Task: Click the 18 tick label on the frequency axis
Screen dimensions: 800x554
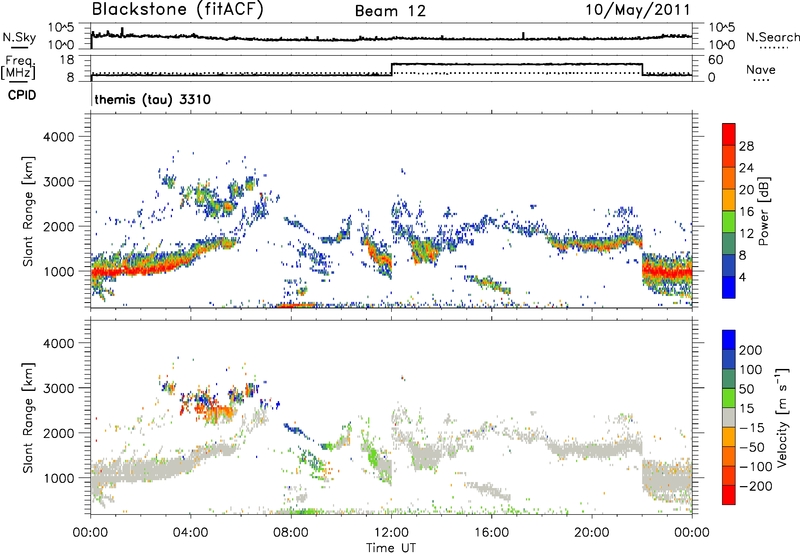Action: [x=67, y=60]
